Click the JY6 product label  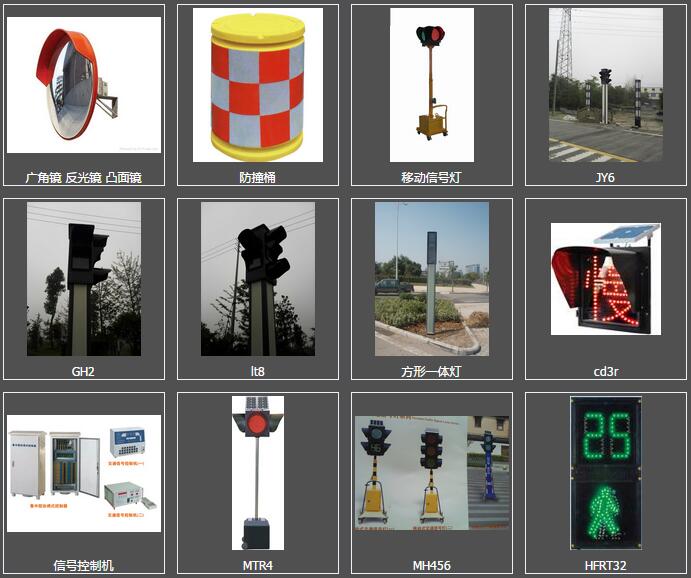[606, 178]
